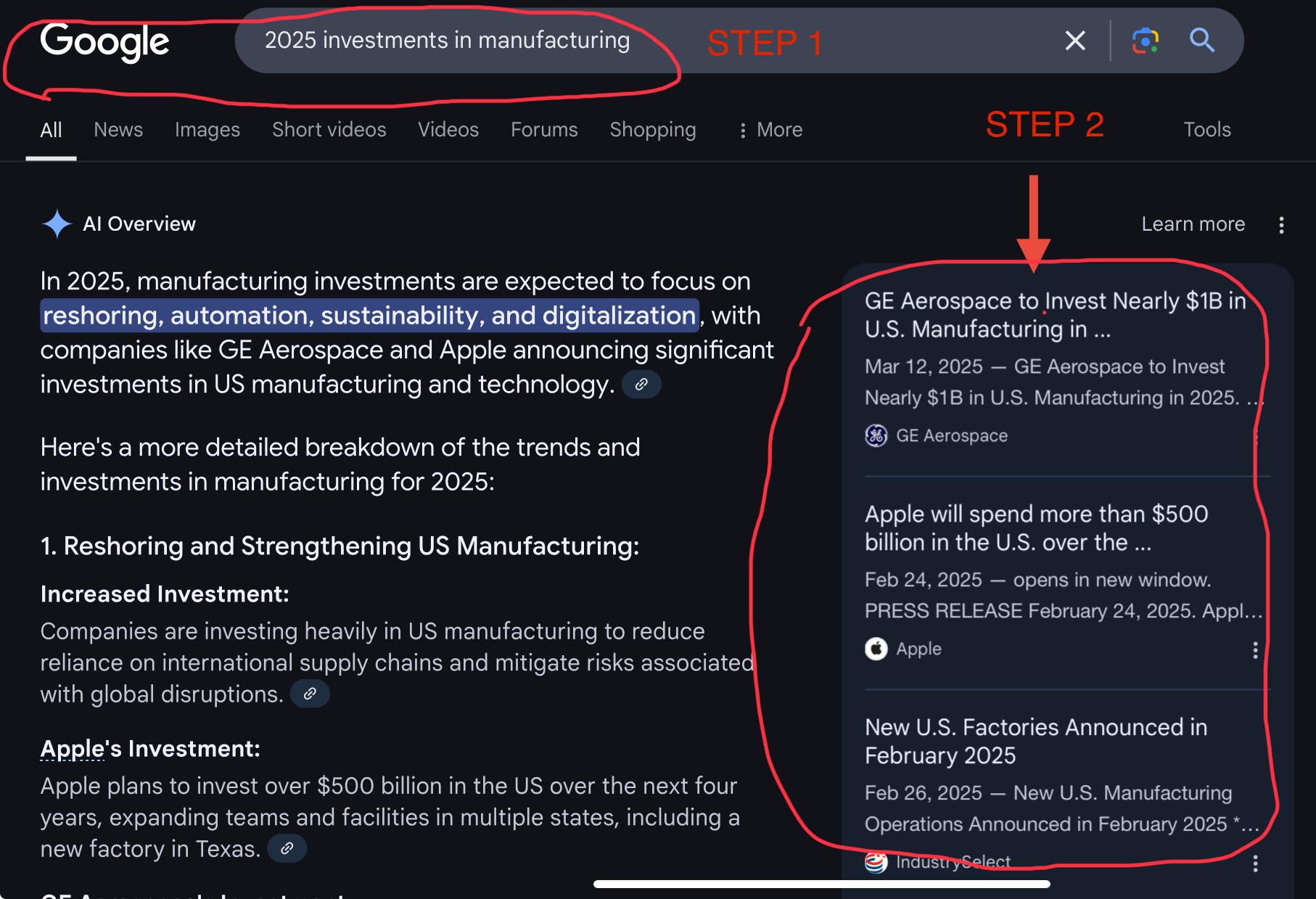Go to the Forums tab
Screen dimensions: 1316x899
point(544,130)
